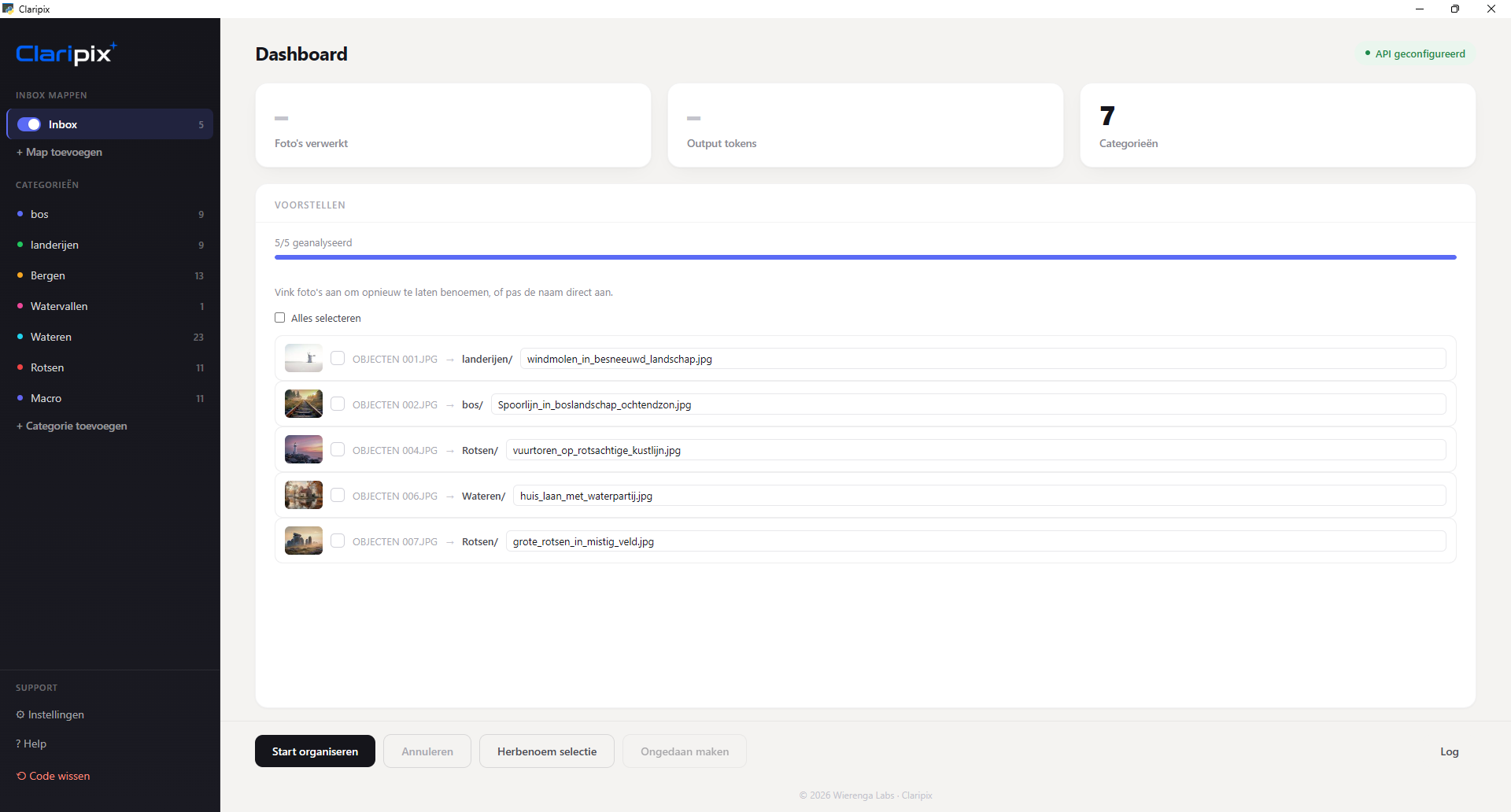The width and height of the screenshot is (1511, 812).
Task: Check the box for OBJECTEN 004.JPG
Action: coord(338,450)
